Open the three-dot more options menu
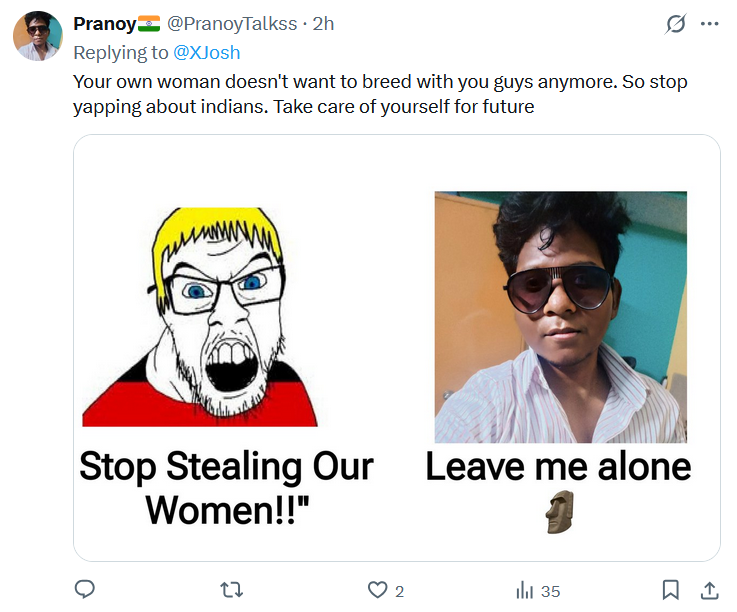The width and height of the screenshot is (737, 612). [710, 24]
